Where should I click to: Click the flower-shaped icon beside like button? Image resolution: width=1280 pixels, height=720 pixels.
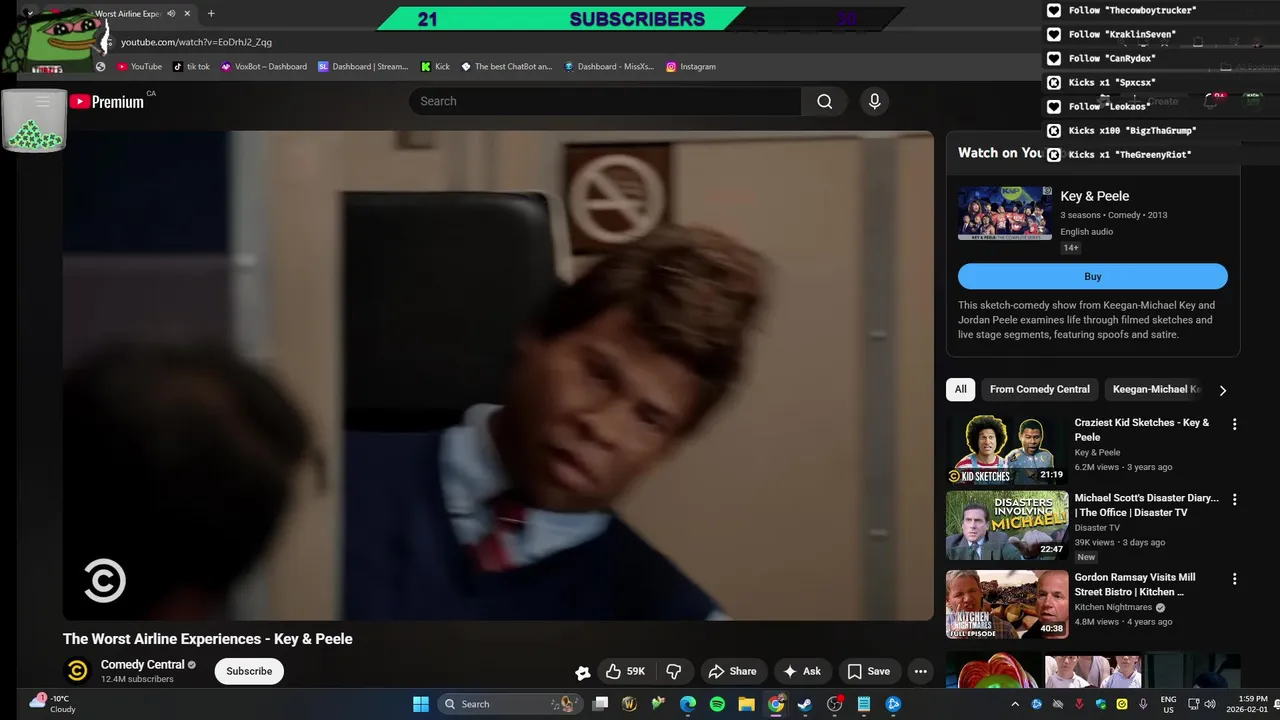(583, 672)
